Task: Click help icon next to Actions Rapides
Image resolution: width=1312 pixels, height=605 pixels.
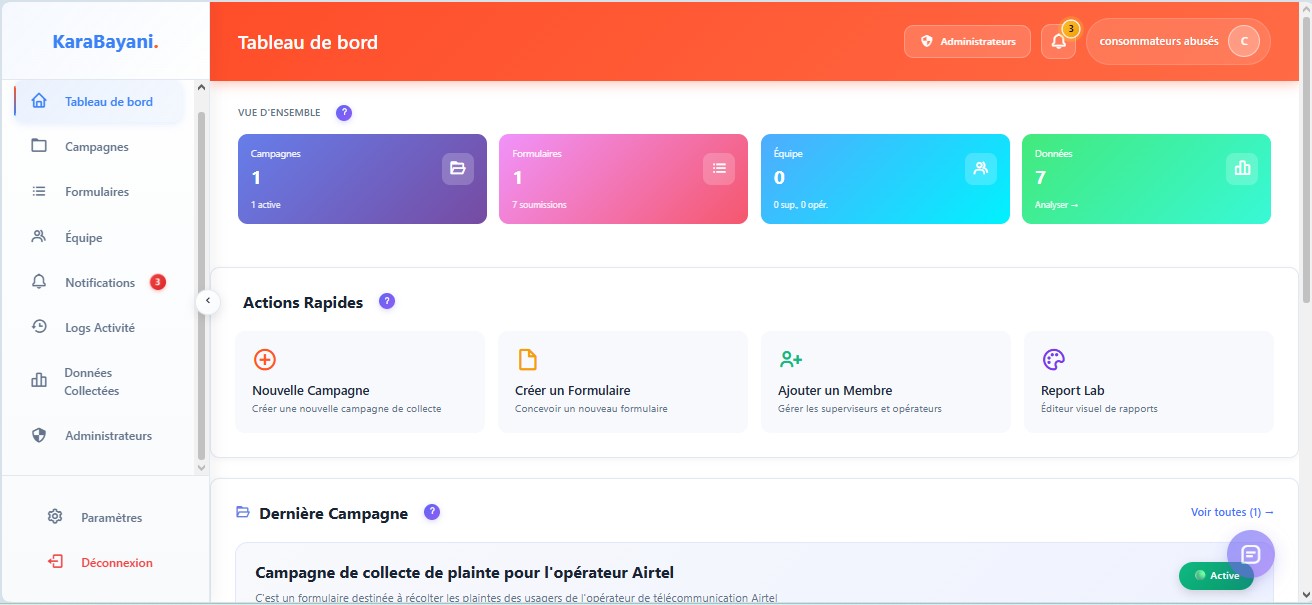Action: (387, 301)
